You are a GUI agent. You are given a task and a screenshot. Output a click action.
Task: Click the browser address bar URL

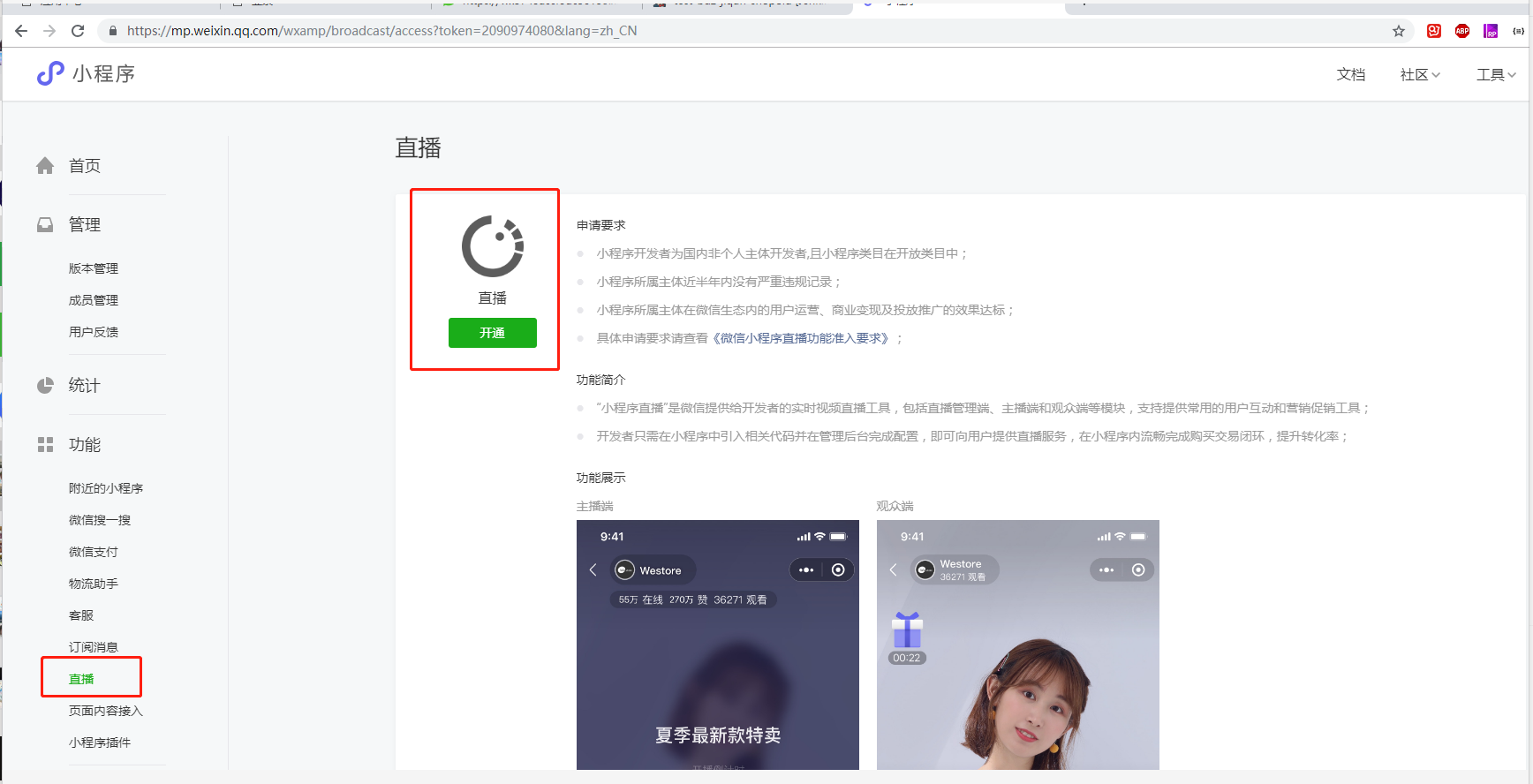(381, 31)
